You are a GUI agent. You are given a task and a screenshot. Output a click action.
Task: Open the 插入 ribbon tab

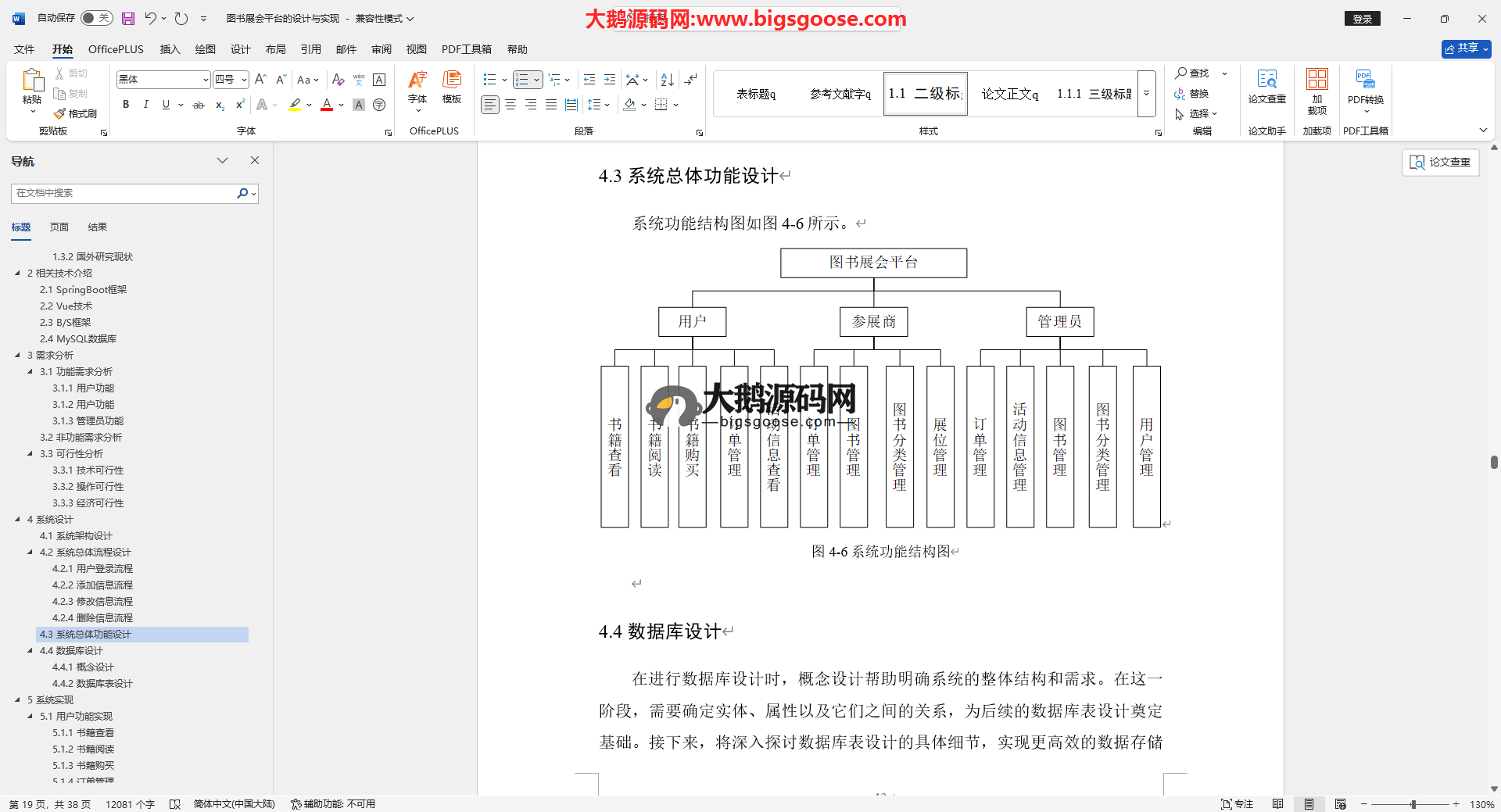170,49
